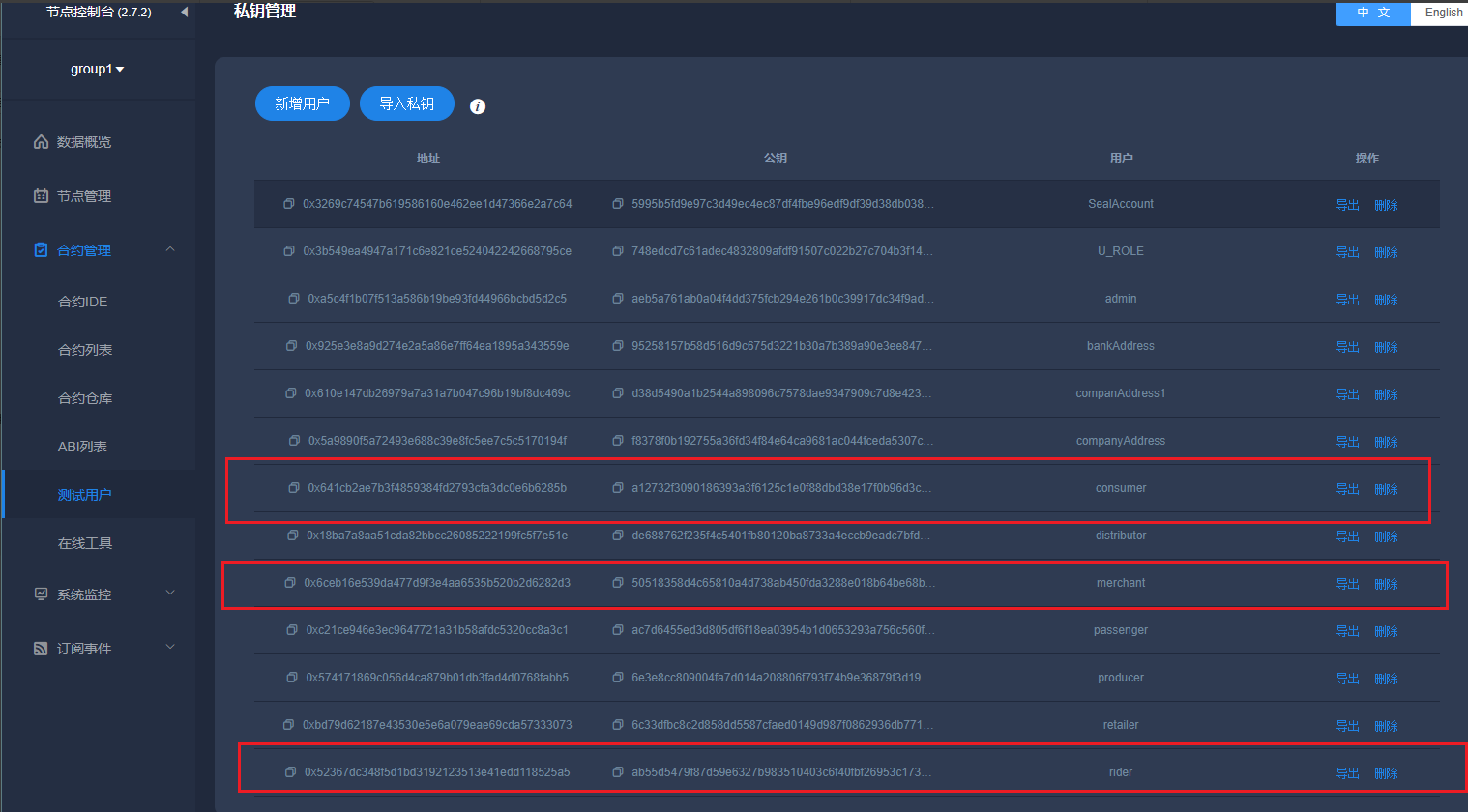The image size is (1468, 812).
Task: Click the 公钥 column header
Action: click(776, 159)
